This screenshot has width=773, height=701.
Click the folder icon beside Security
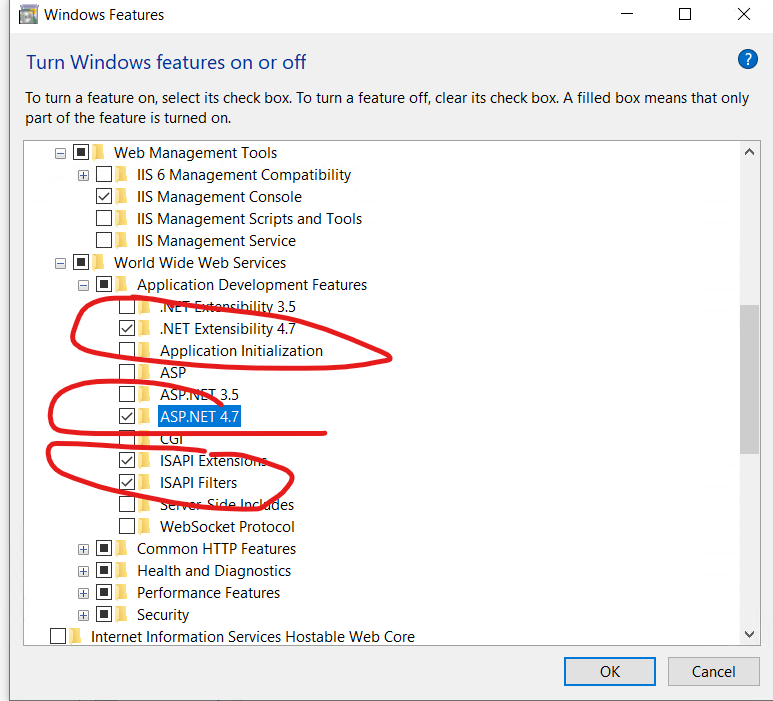(x=121, y=614)
